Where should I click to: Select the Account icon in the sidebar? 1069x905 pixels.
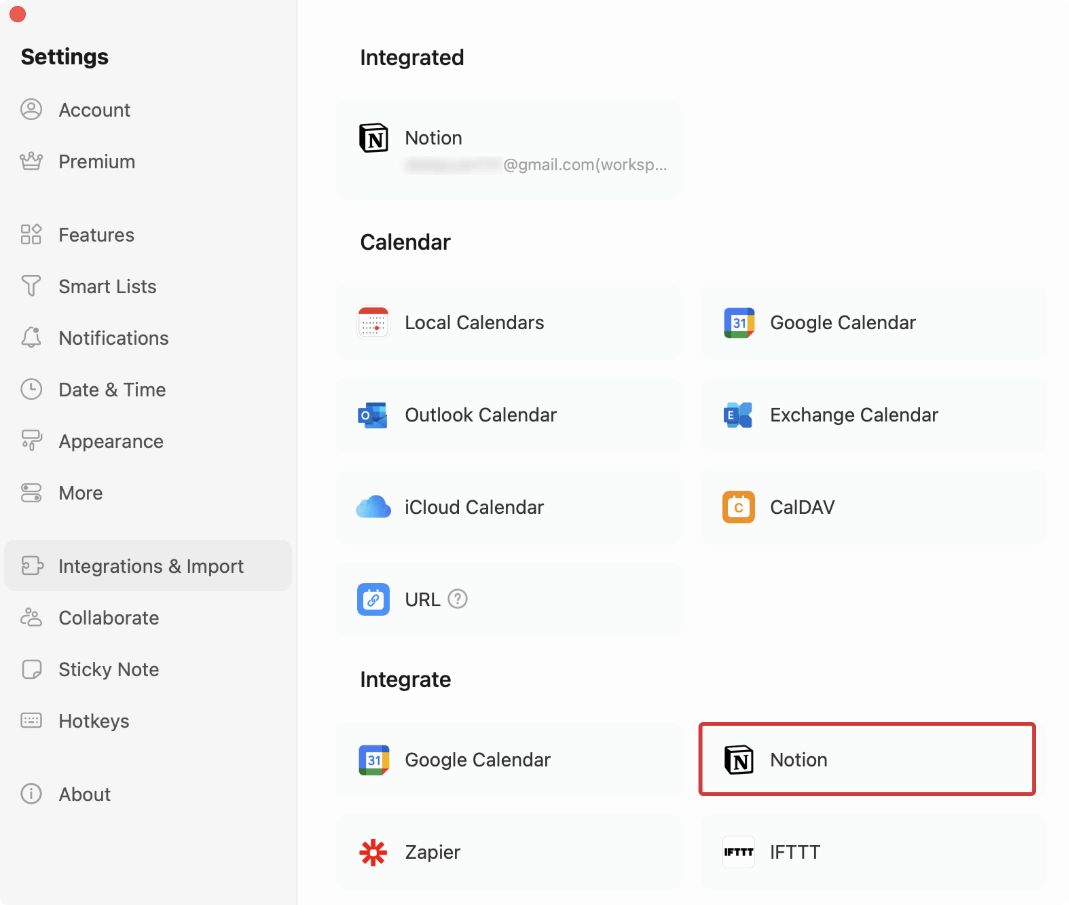(32, 109)
